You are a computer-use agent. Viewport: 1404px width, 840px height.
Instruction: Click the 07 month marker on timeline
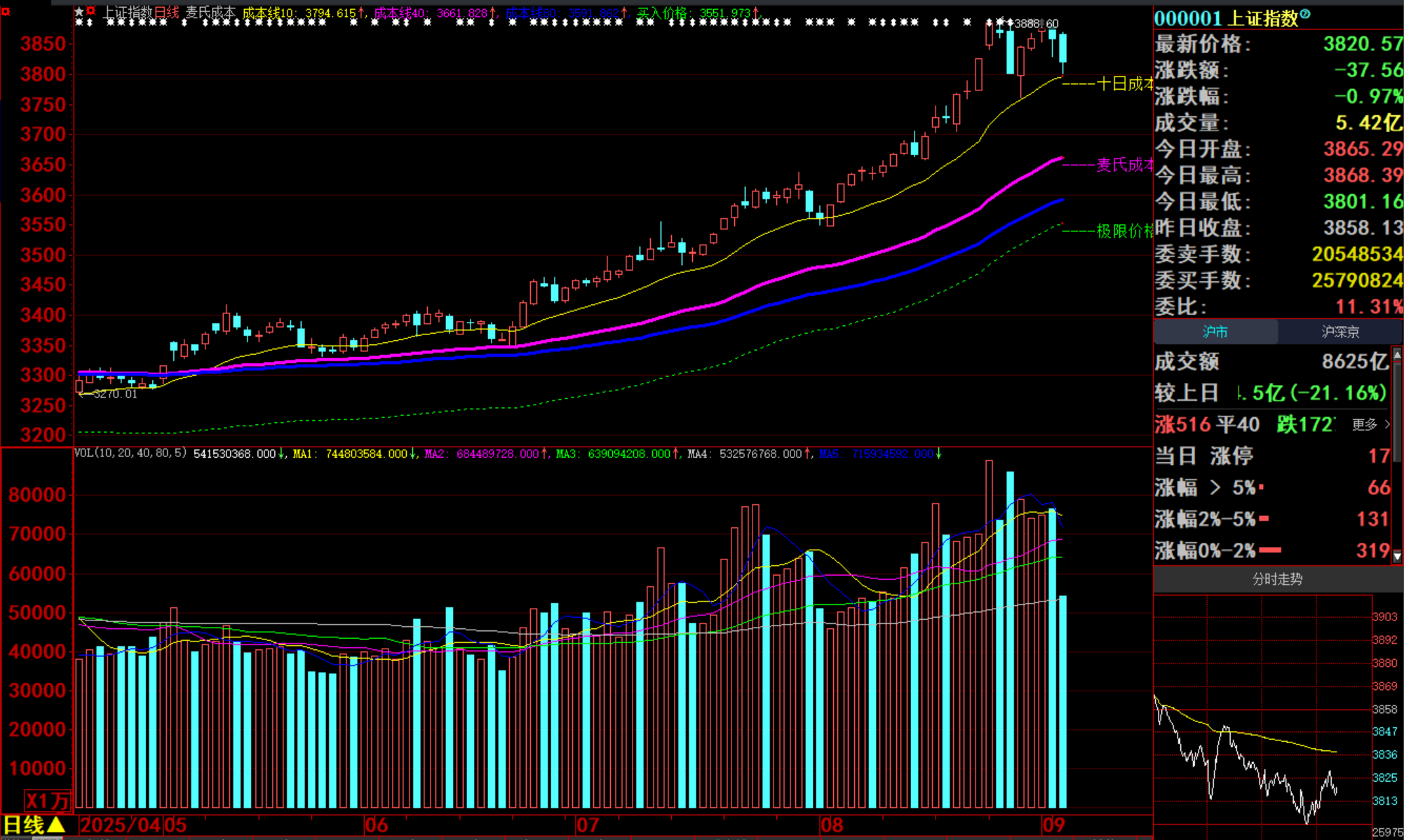587,825
